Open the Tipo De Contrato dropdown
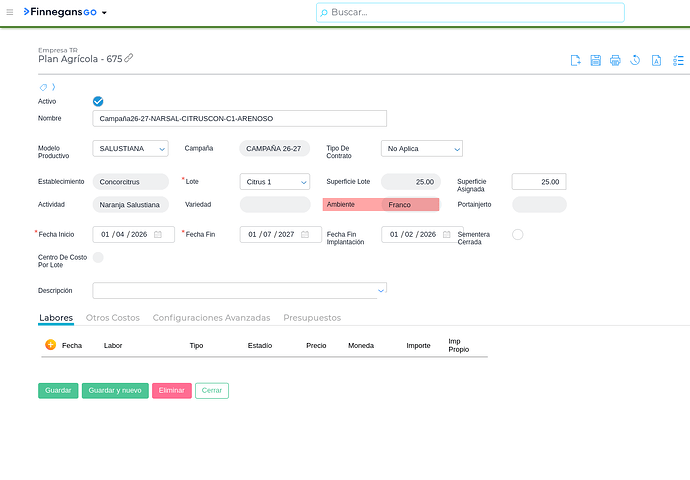The height and width of the screenshot is (480, 690). [x=421, y=149]
